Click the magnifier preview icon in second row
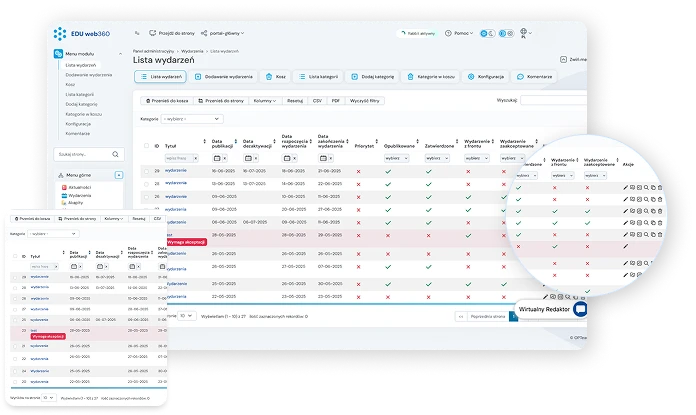The width and height of the screenshot is (696, 415). pos(646,199)
